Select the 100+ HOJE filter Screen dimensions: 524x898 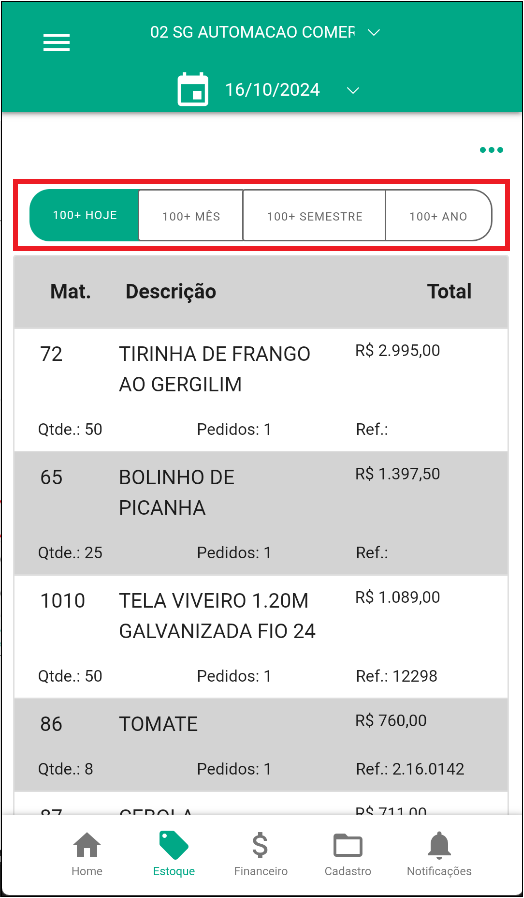click(x=84, y=215)
